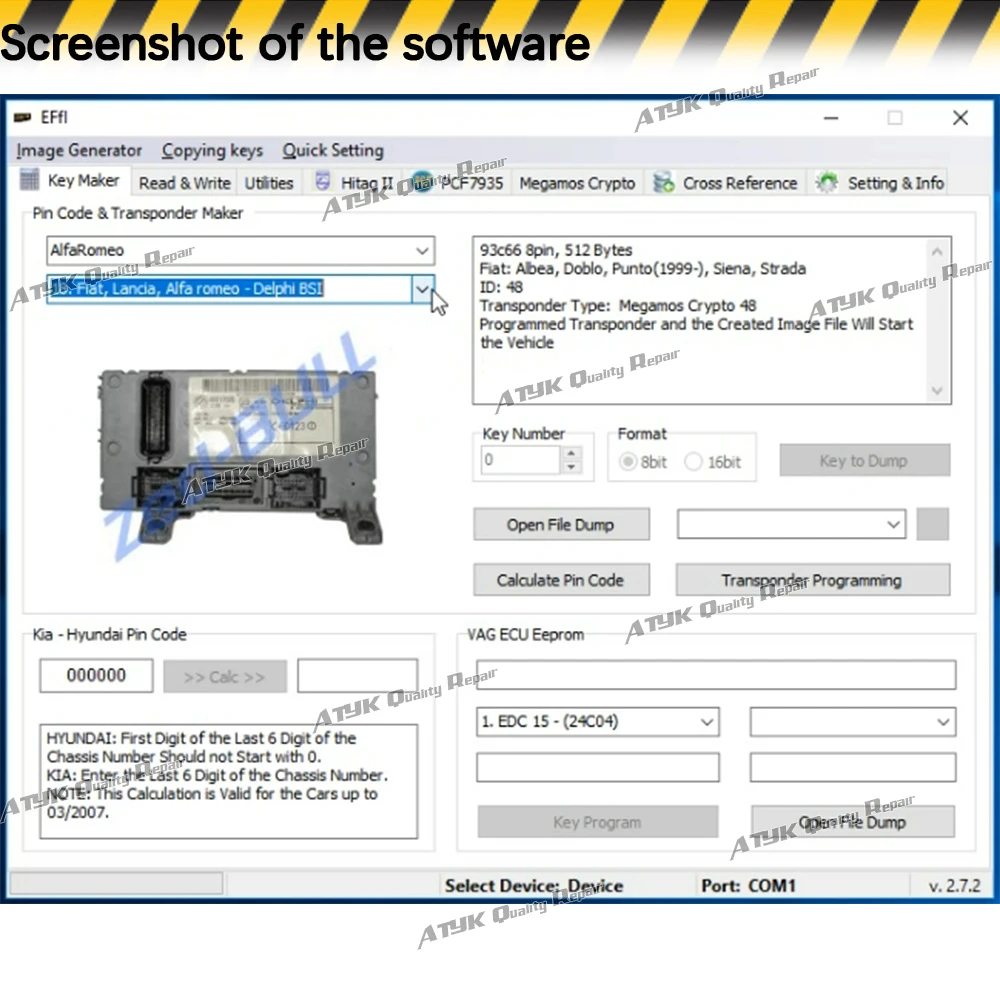The image size is (1000, 1000).
Task: Switch to the Megamos Crypto tab
Action: pos(577,183)
